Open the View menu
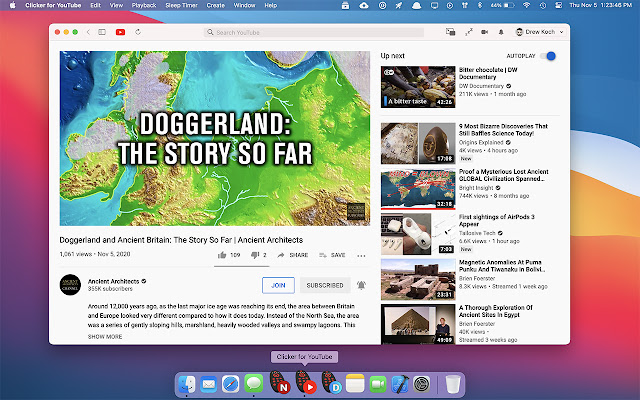Viewport: 640px width, 400px height. click(116, 5)
